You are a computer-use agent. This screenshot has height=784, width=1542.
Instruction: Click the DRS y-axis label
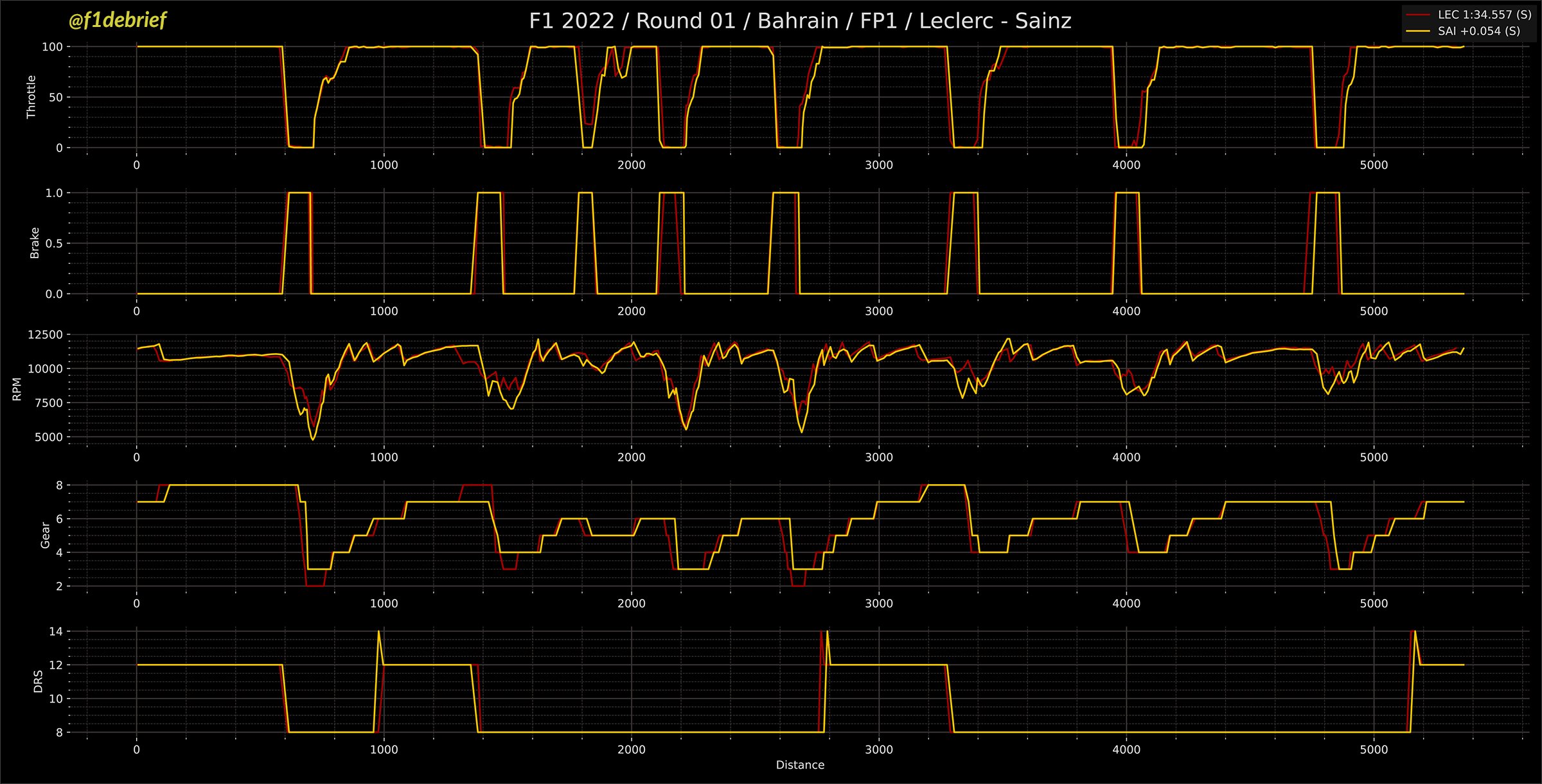click(38, 681)
